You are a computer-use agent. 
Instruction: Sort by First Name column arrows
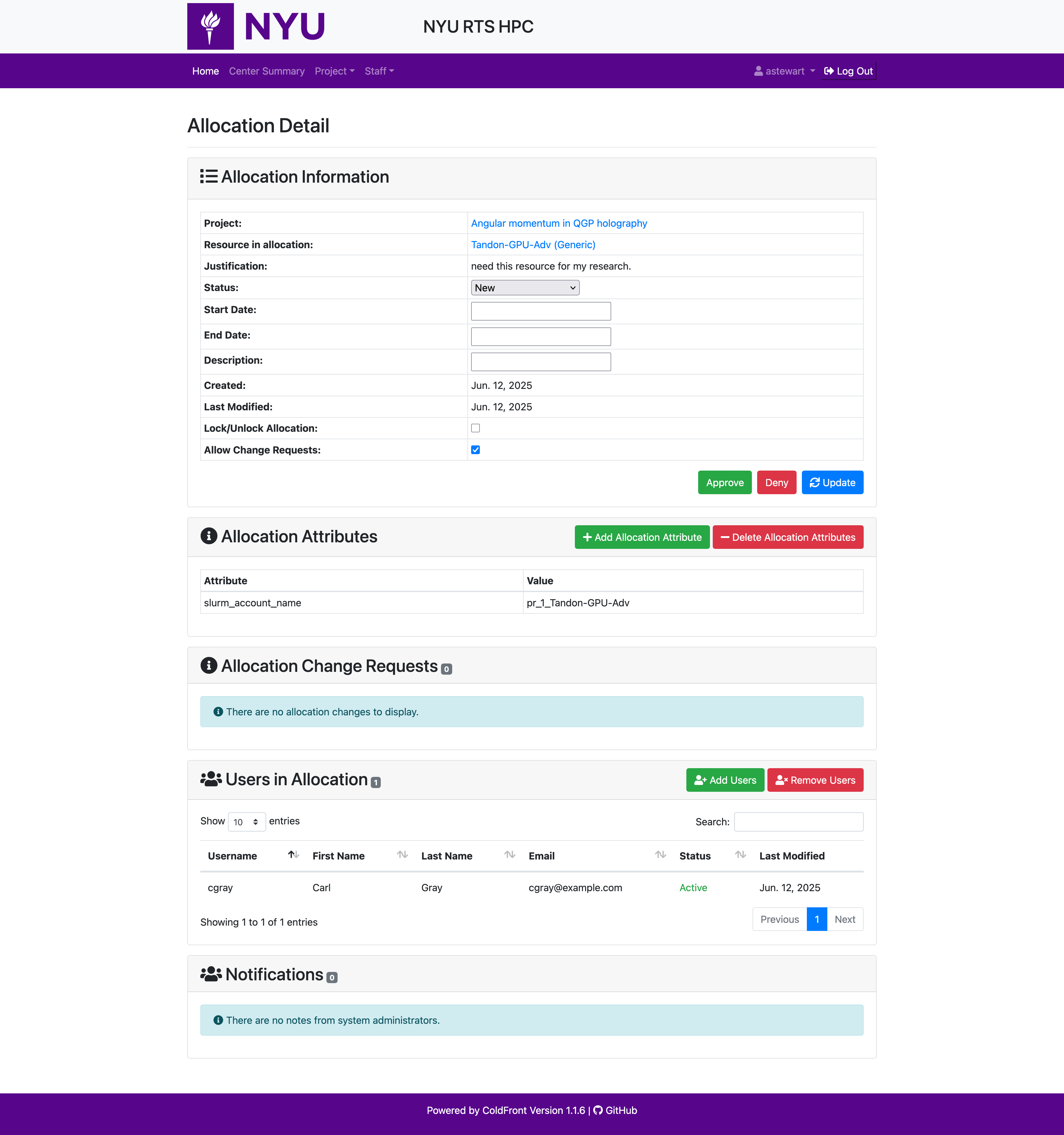coord(402,855)
